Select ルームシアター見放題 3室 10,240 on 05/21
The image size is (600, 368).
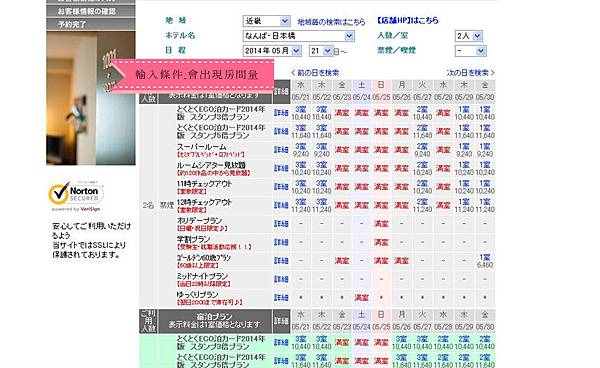(301, 168)
